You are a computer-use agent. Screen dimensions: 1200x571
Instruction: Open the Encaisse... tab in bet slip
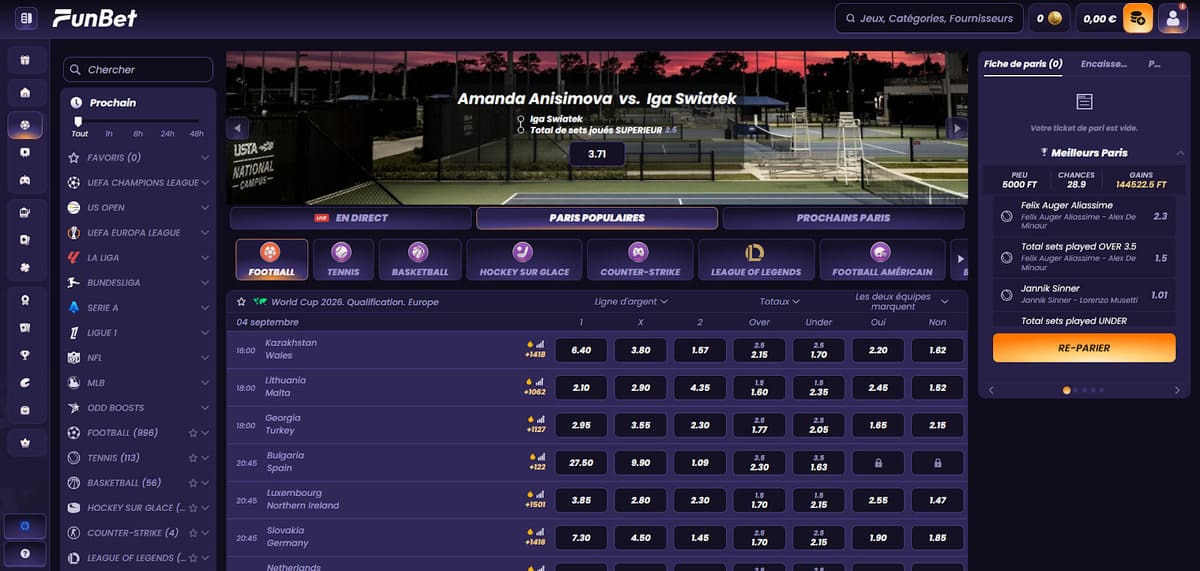tap(1104, 64)
